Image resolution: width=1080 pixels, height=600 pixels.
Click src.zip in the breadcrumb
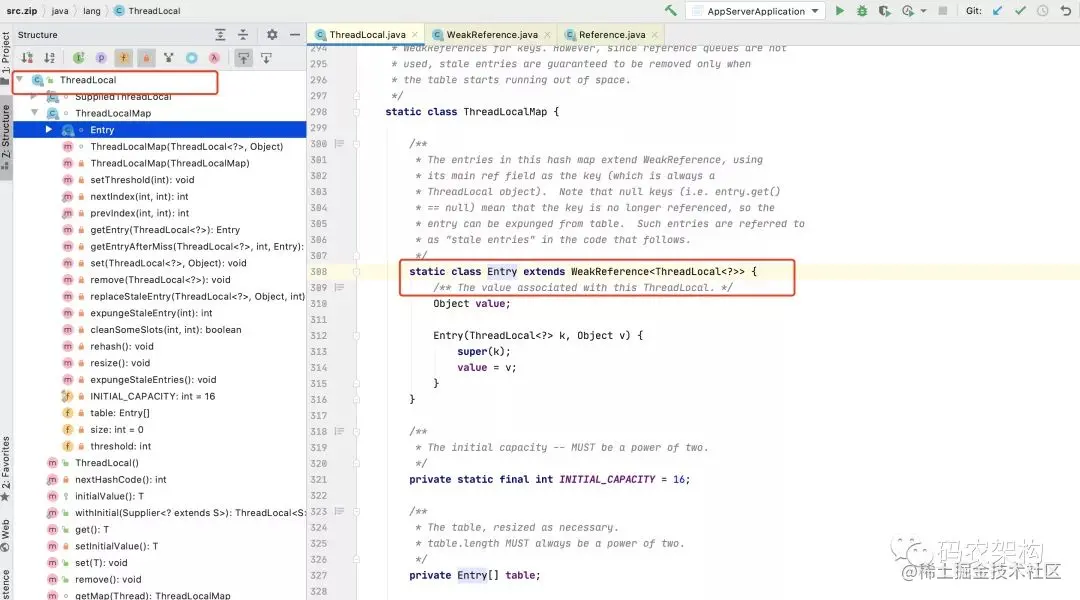tap(22, 11)
